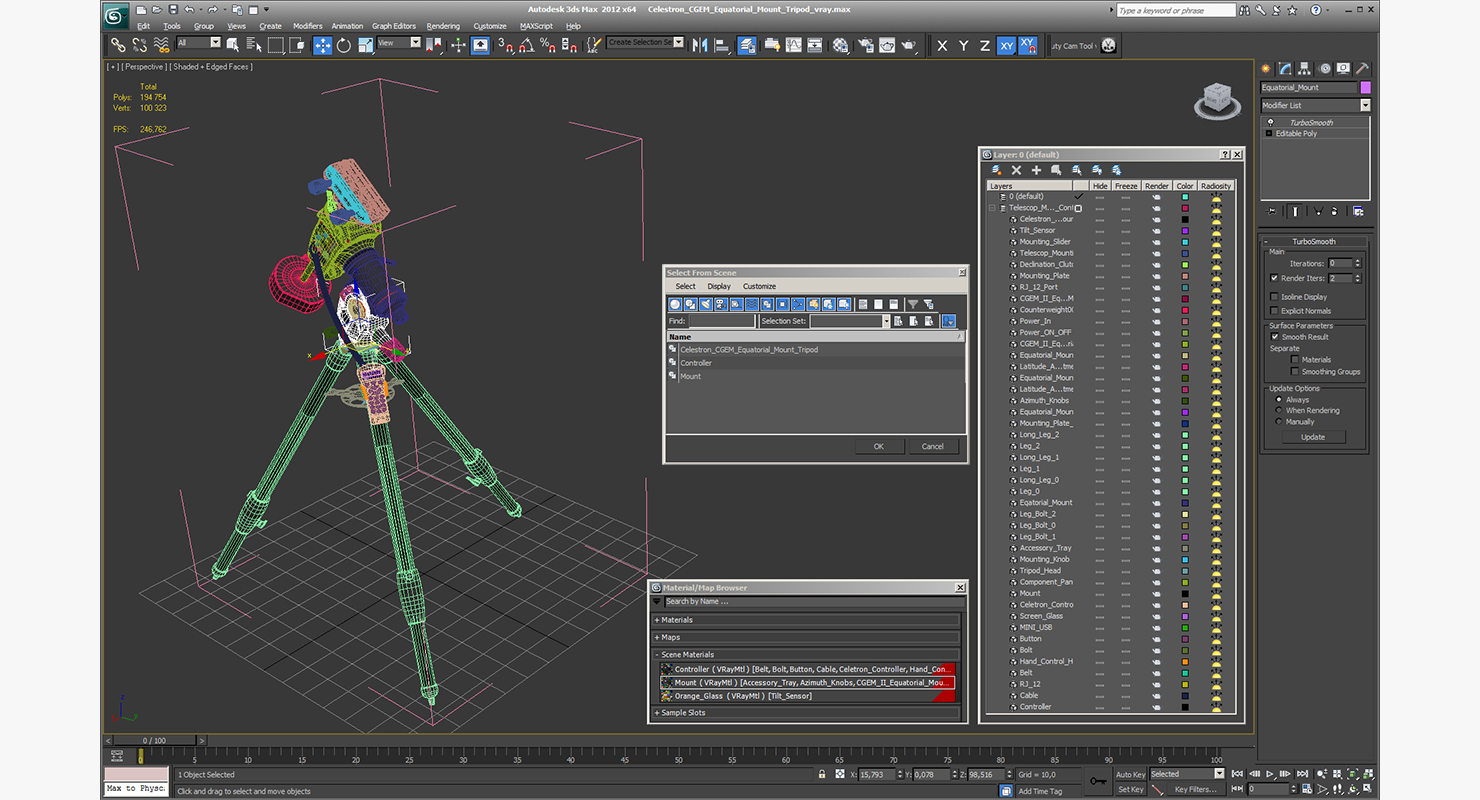Click the Render teapot icon
The height and width of the screenshot is (800, 1480).
pyautogui.click(x=908, y=45)
